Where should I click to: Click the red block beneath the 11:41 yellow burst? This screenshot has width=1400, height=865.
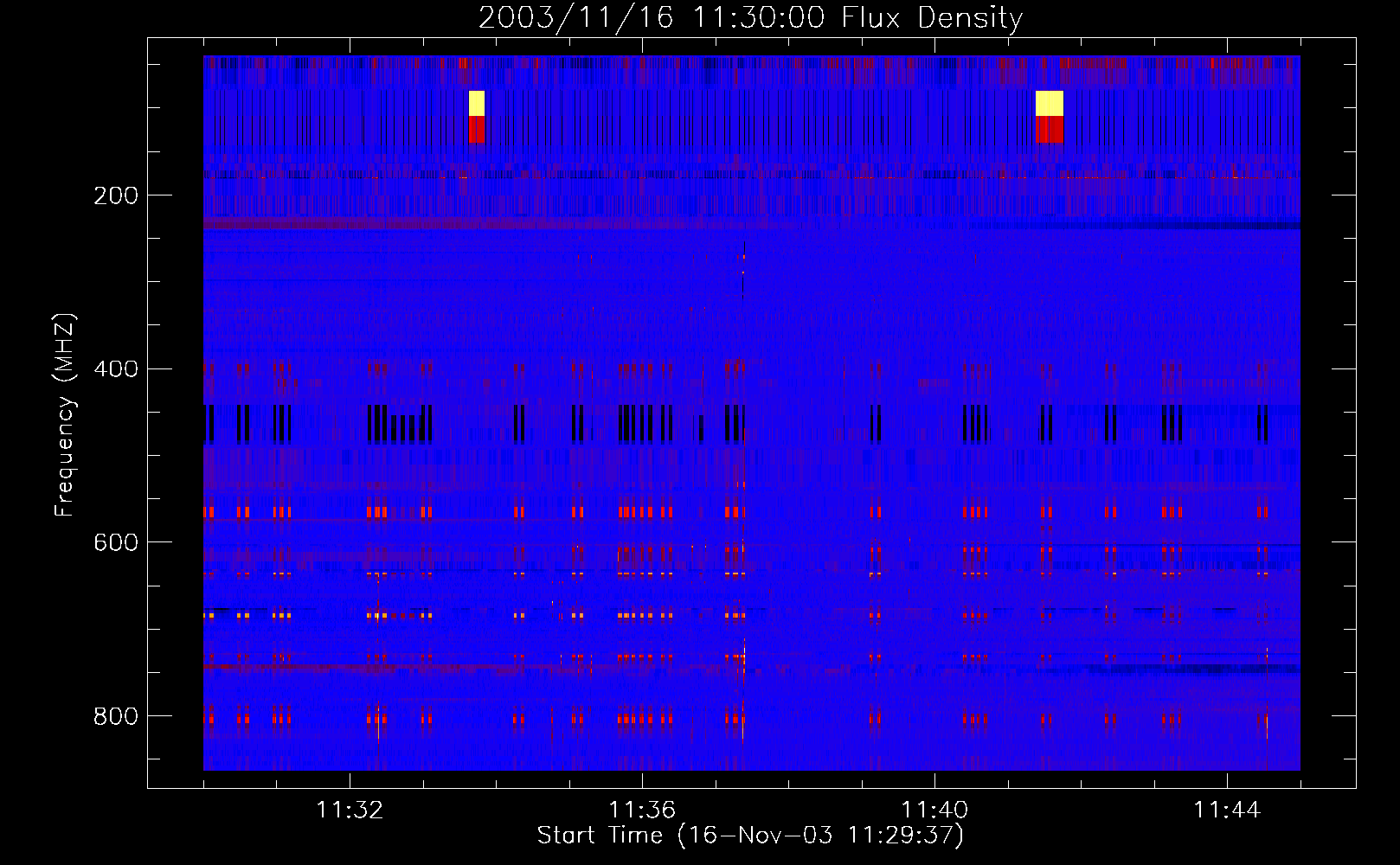pyautogui.click(x=1050, y=129)
